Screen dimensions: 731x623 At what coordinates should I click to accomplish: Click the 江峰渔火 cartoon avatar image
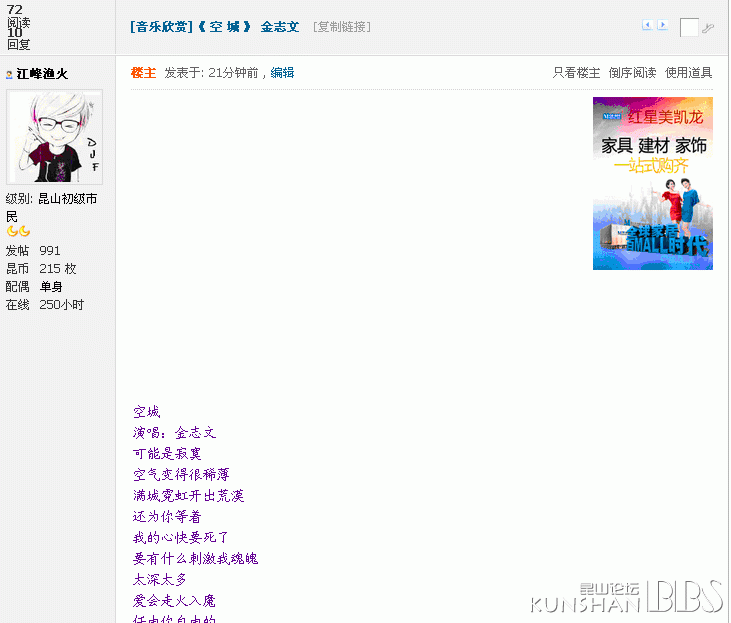point(54,137)
